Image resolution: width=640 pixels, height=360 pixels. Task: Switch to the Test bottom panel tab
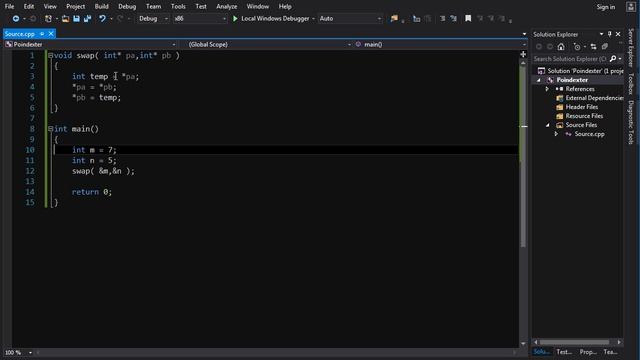coord(564,352)
